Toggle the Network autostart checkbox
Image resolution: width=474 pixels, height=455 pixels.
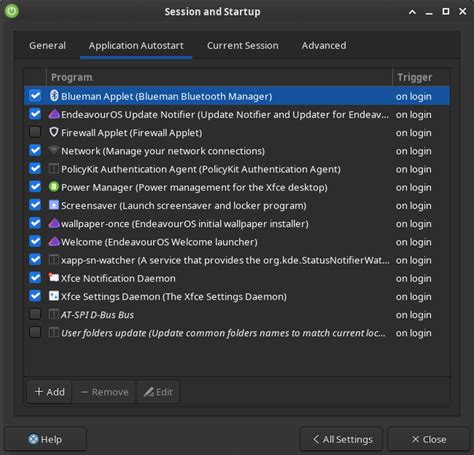(x=35, y=150)
